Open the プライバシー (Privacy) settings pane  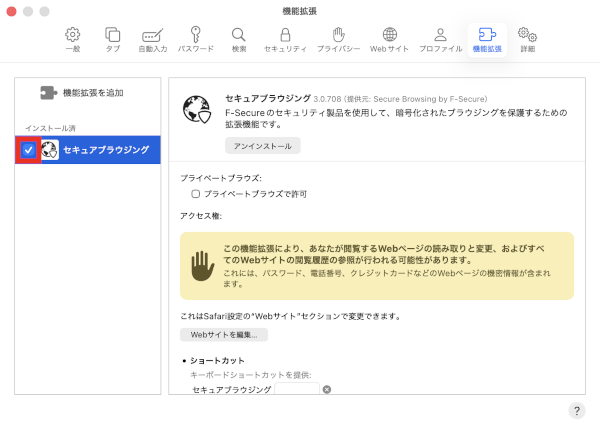click(338, 39)
